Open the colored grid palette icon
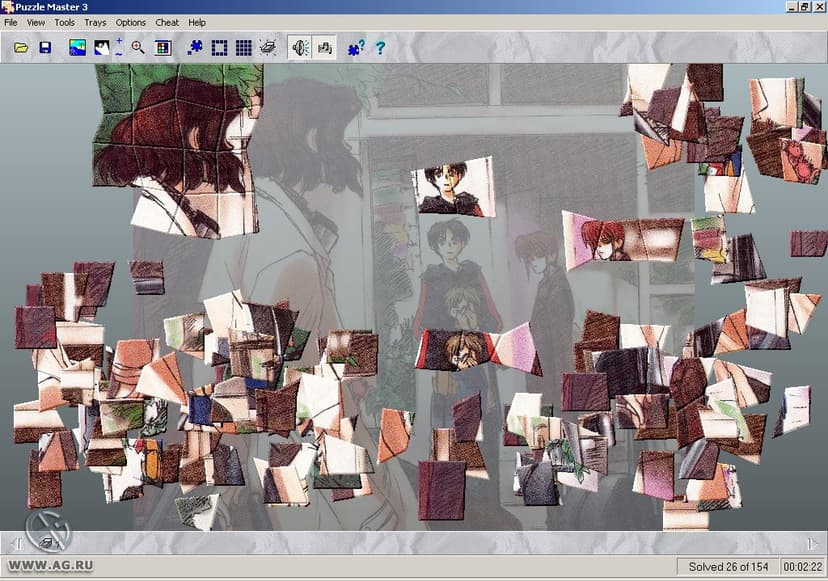The image size is (828, 581). point(163,48)
